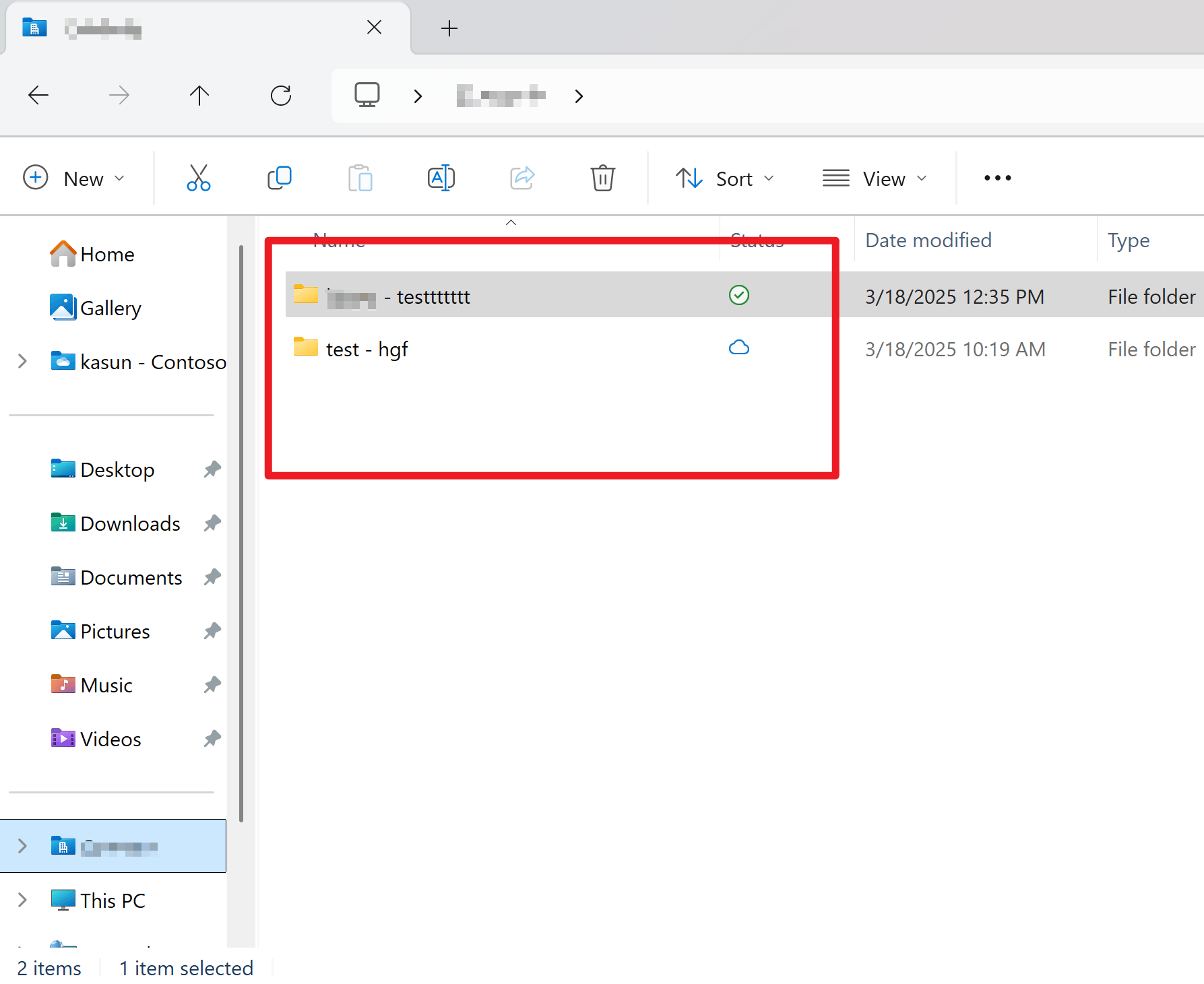
Task: Open the Pictures quick access folder
Action: (100, 631)
